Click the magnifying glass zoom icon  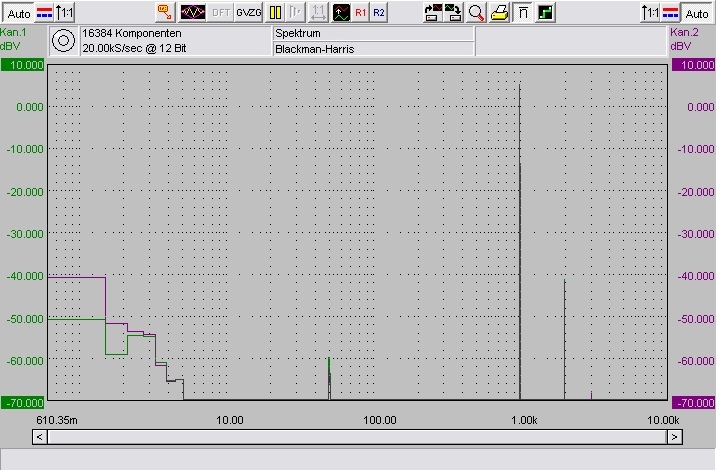477,13
